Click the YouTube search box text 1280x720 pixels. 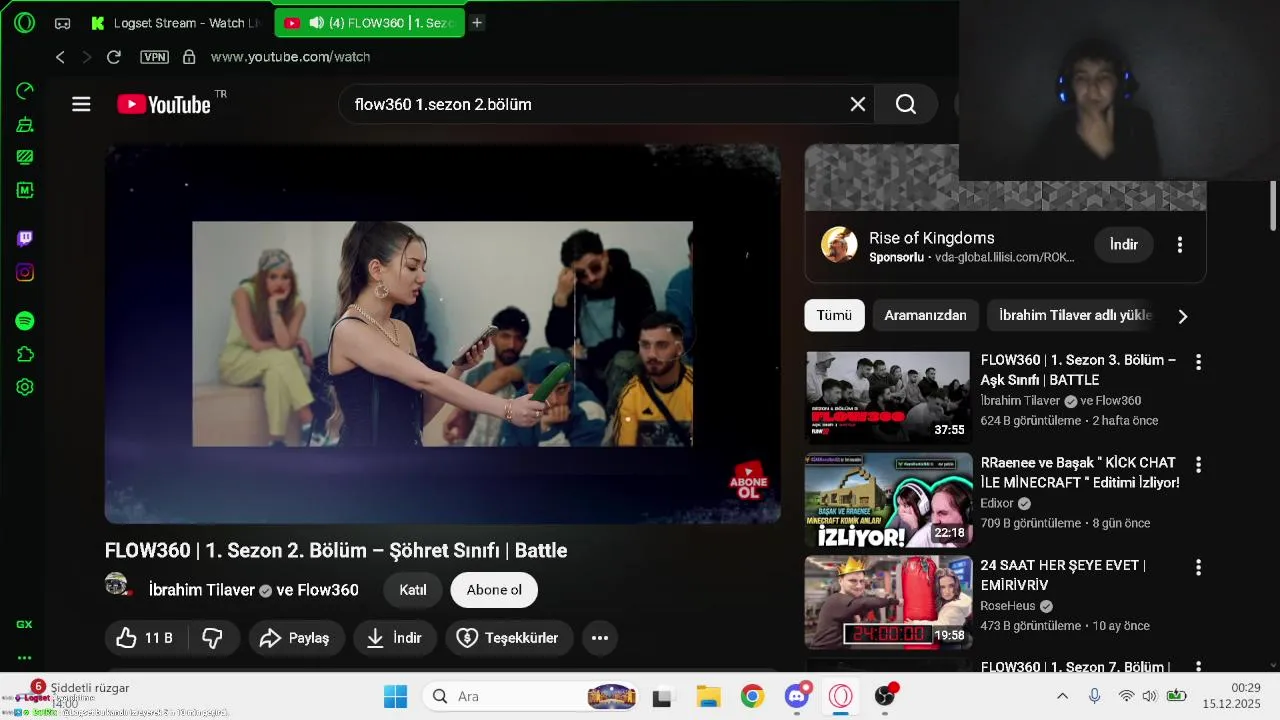coord(443,104)
